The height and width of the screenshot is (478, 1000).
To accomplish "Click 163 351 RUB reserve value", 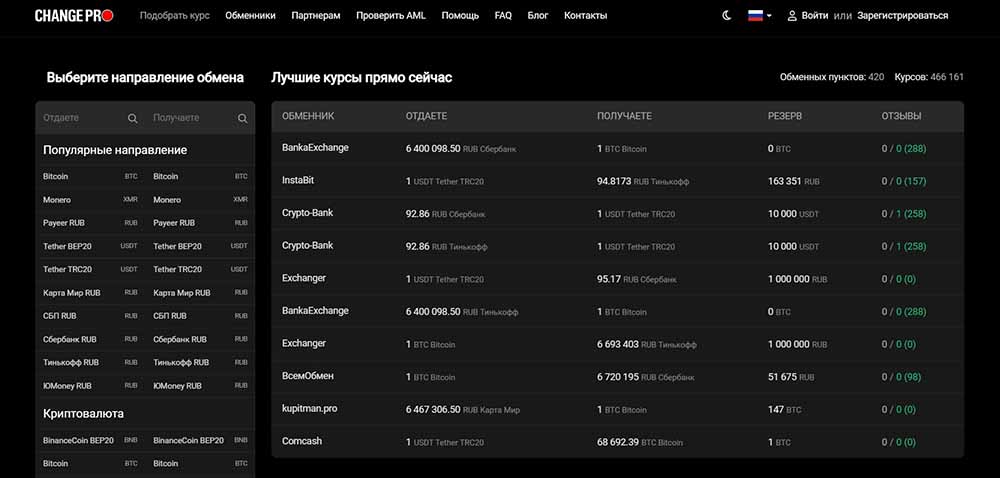I will pyautogui.click(x=793, y=182).
